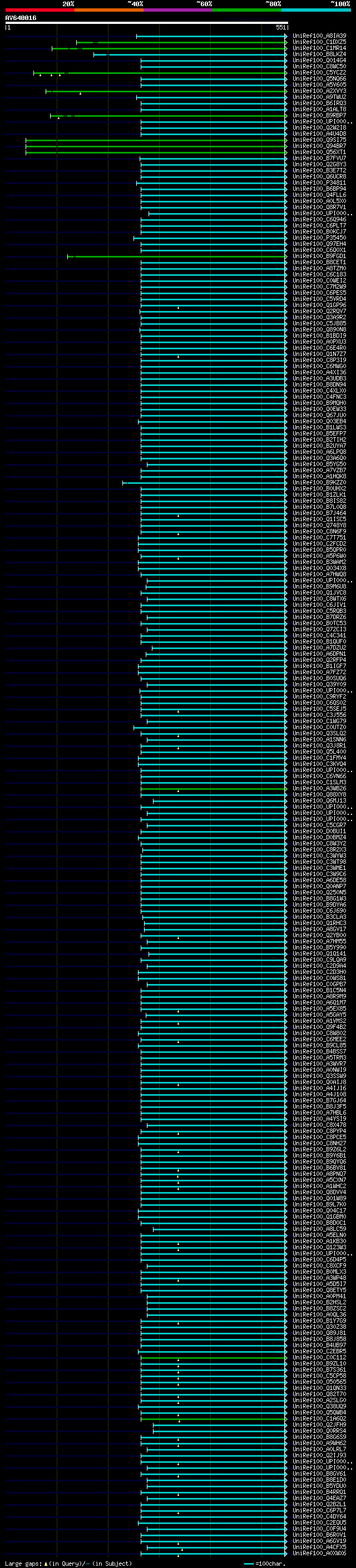Image resolution: width=356 pixels, height=1568 pixels.
Task: Select the UniRef100_Q56XT1 hit label
Action: (x=319, y=152)
